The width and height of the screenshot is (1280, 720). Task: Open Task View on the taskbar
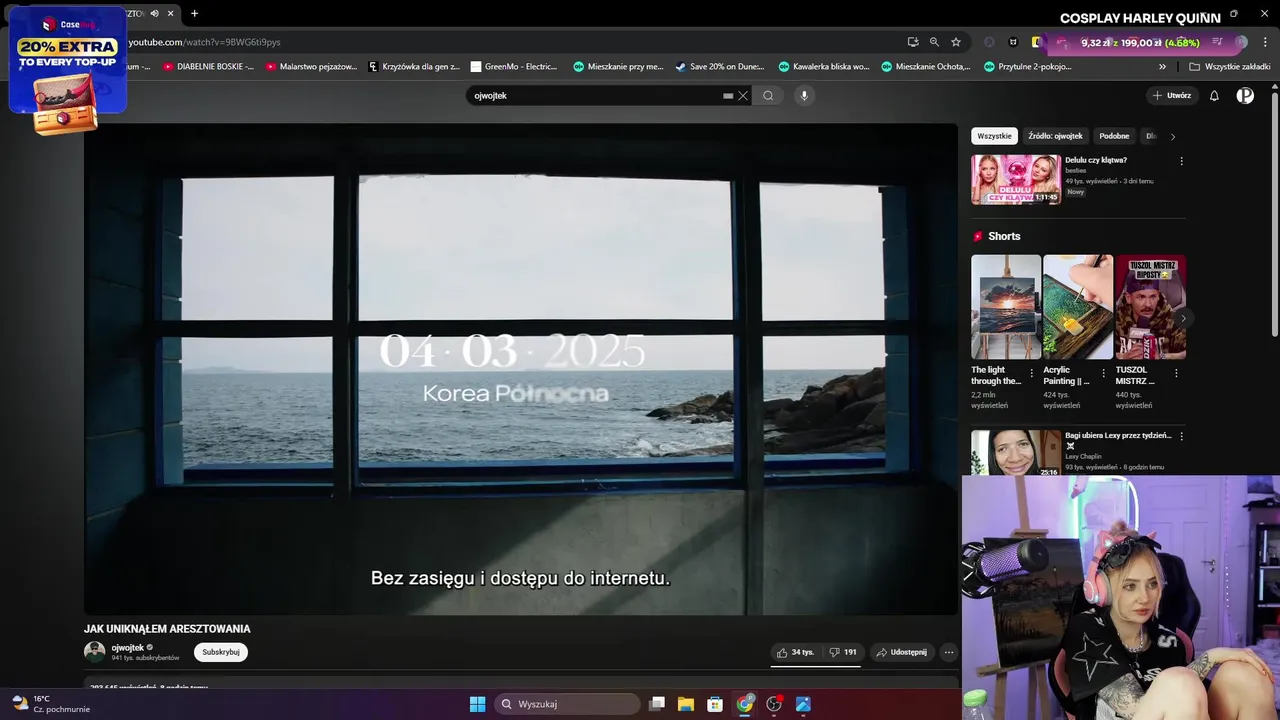pos(657,704)
